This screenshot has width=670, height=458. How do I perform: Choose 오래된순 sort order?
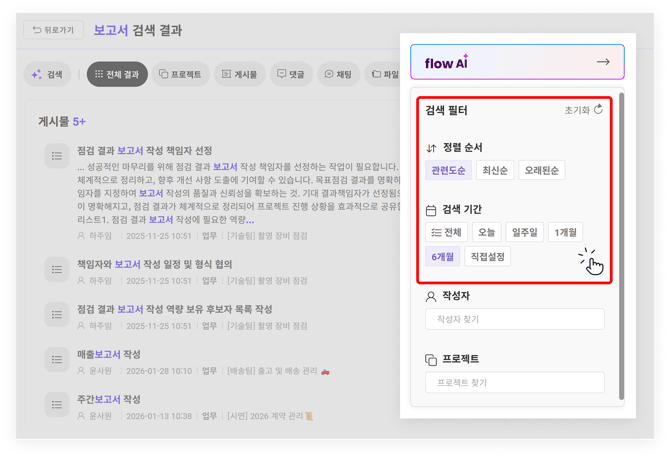542,170
